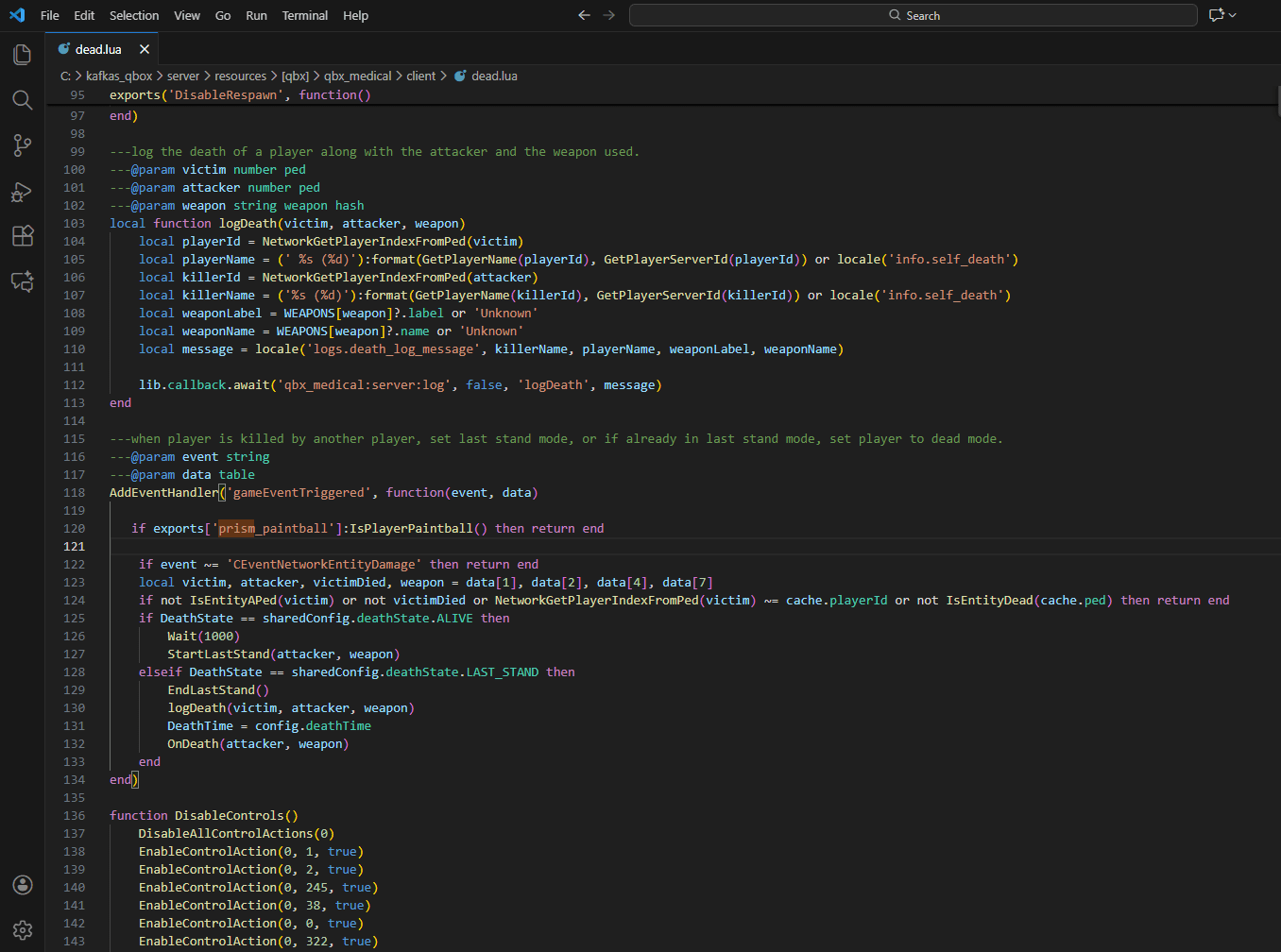Open the Run and Debug view
The width and height of the screenshot is (1281, 952).
pyautogui.click(x=23, y=192)
